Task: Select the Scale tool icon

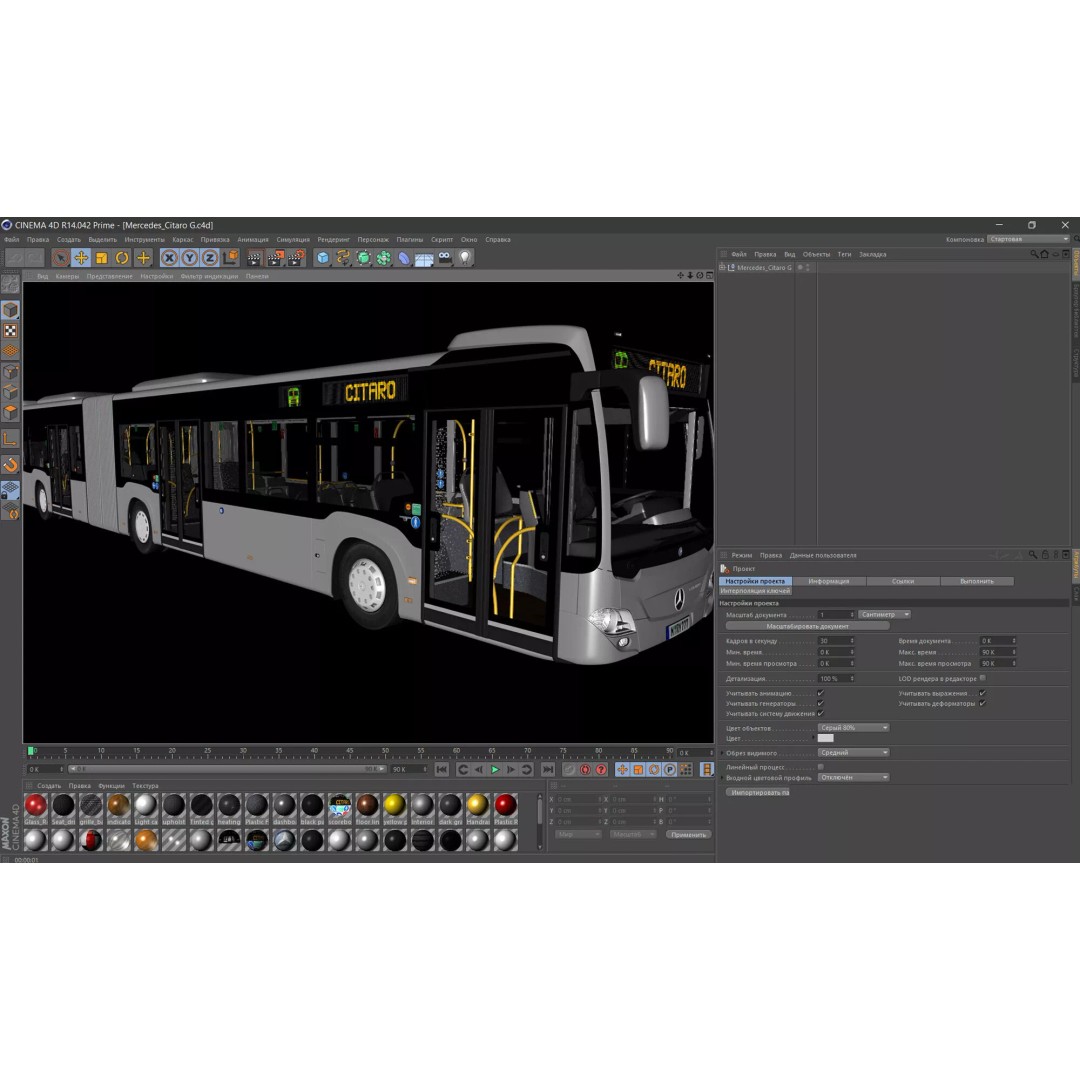Action: click(x=102, y=258)
